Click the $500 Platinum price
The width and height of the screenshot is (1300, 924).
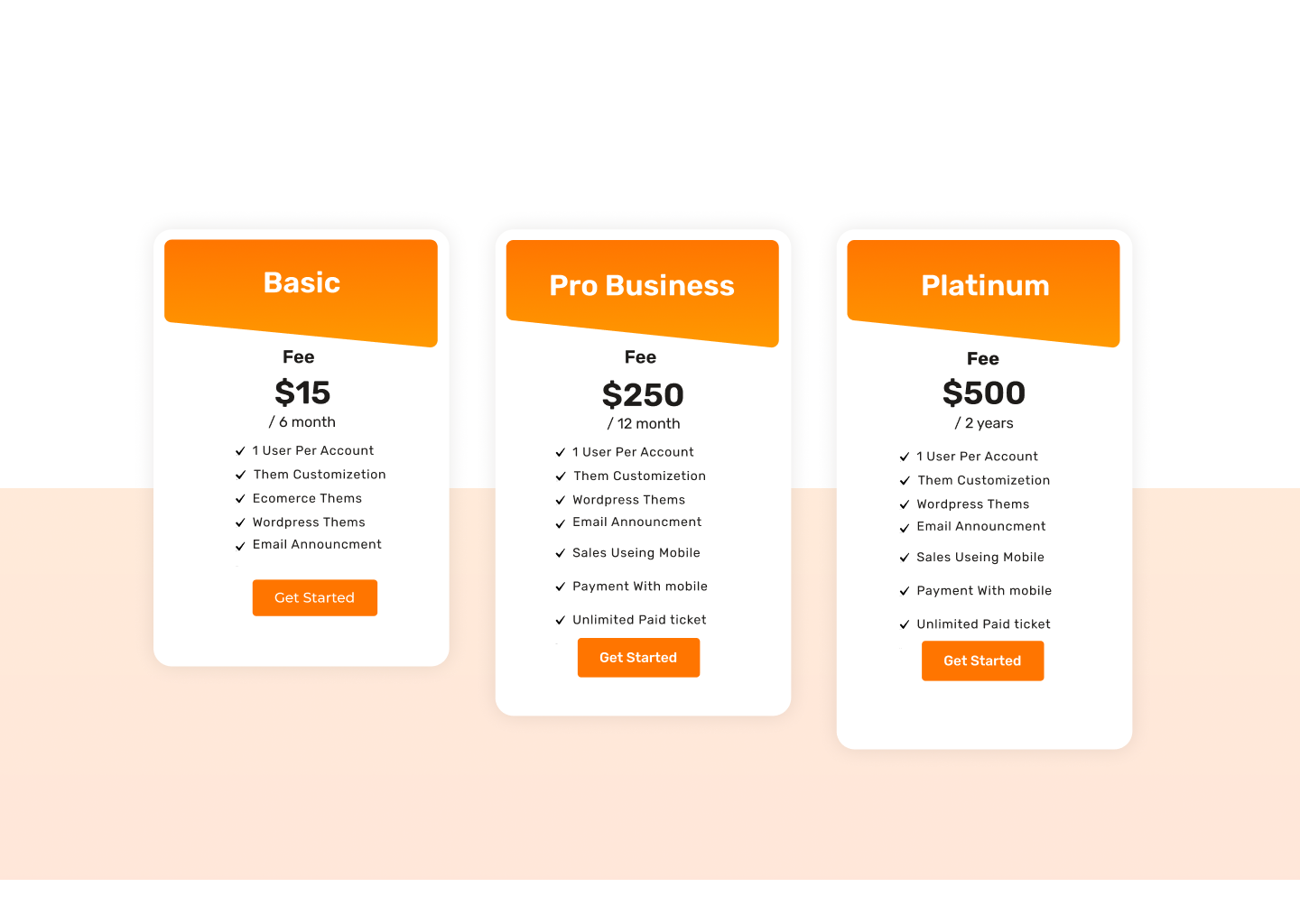pos(983,393)
